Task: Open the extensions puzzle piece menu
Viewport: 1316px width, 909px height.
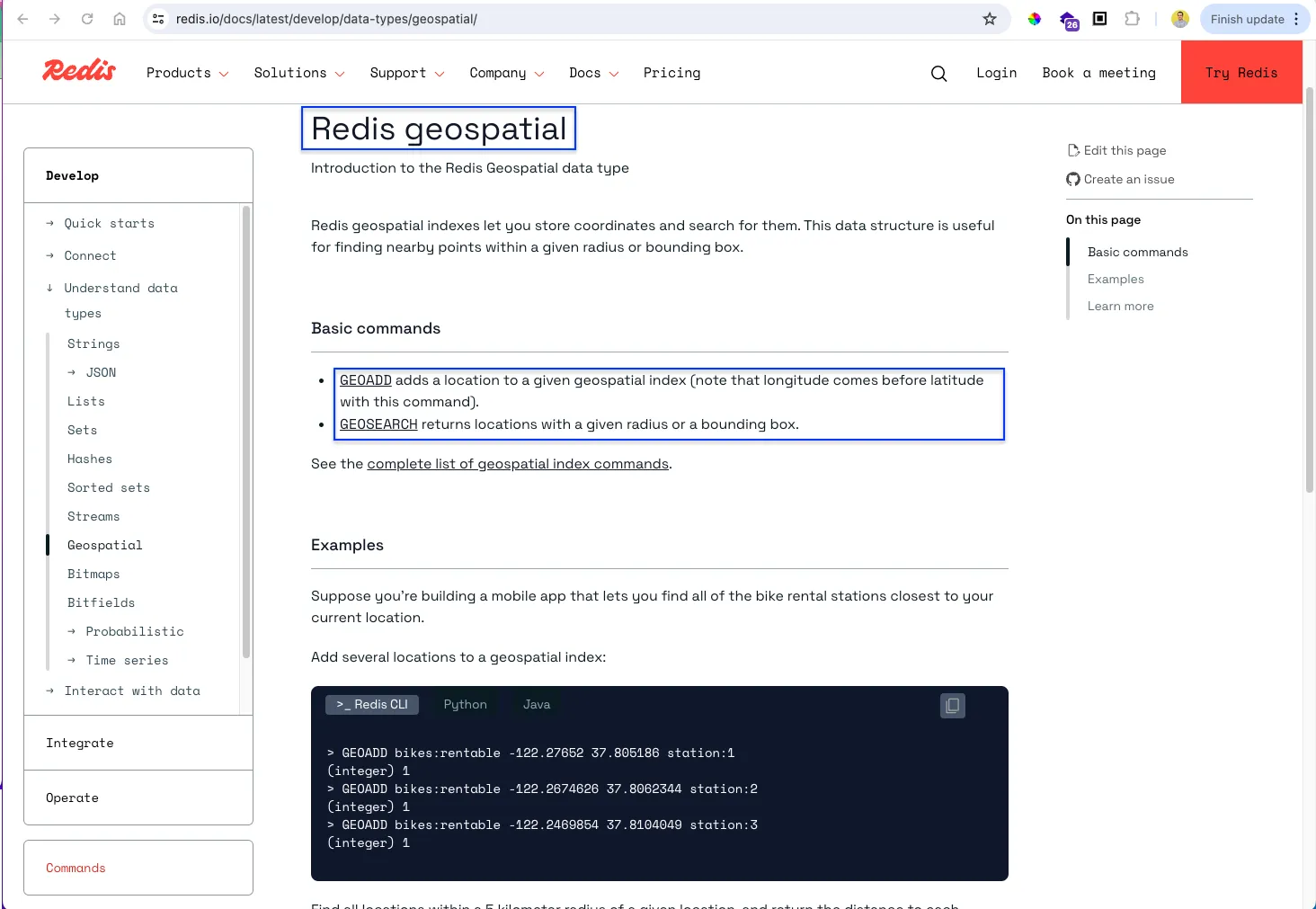Action: point(1132,19)
